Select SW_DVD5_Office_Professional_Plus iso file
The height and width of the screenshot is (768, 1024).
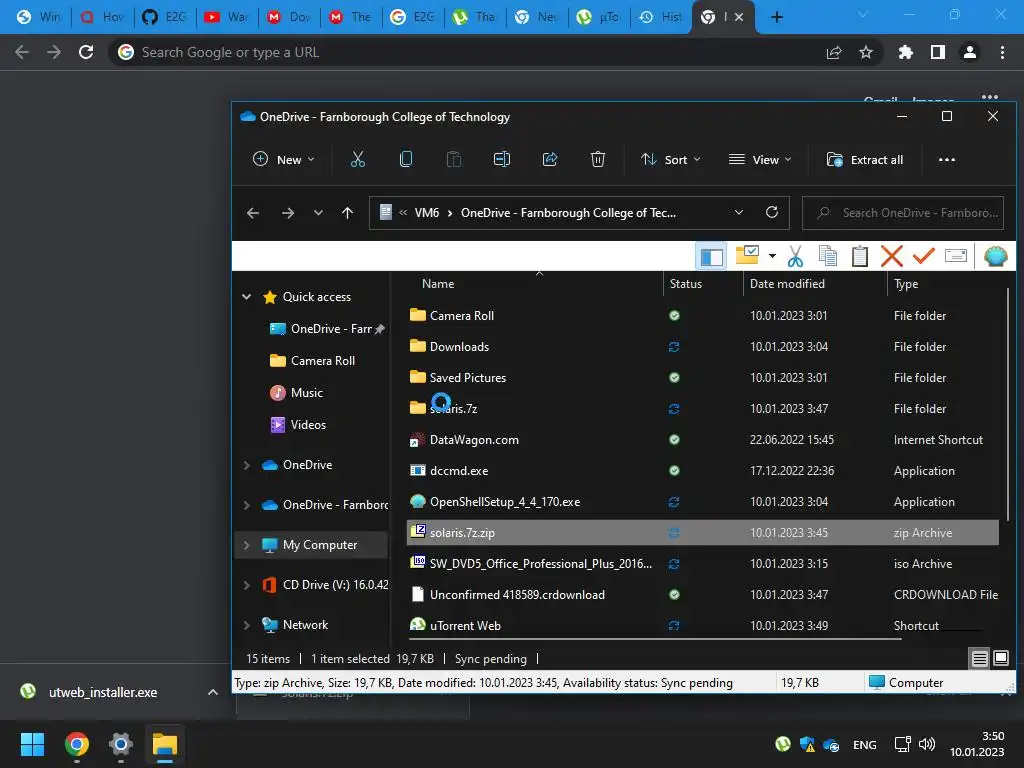click(x=703, y=564)
